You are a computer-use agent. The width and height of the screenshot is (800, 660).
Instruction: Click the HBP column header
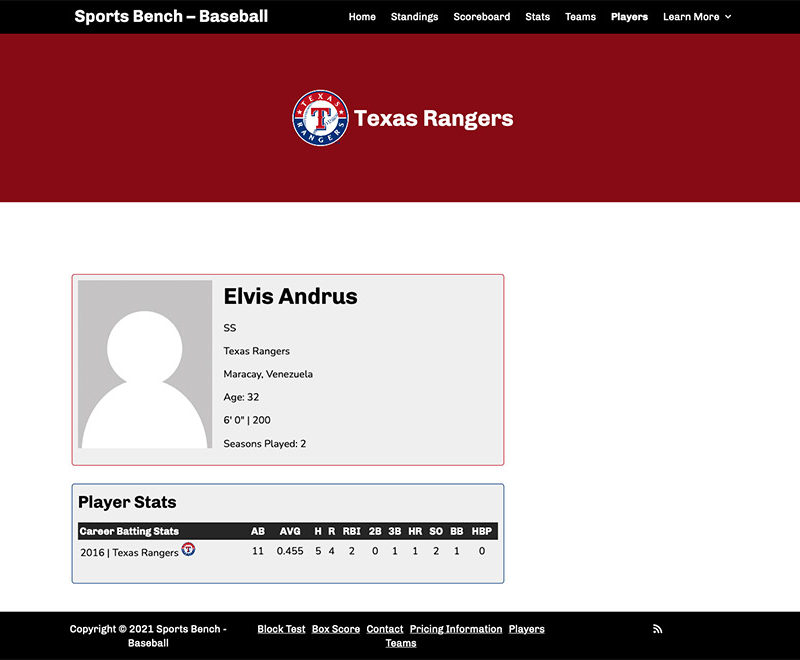pos(482,531)
